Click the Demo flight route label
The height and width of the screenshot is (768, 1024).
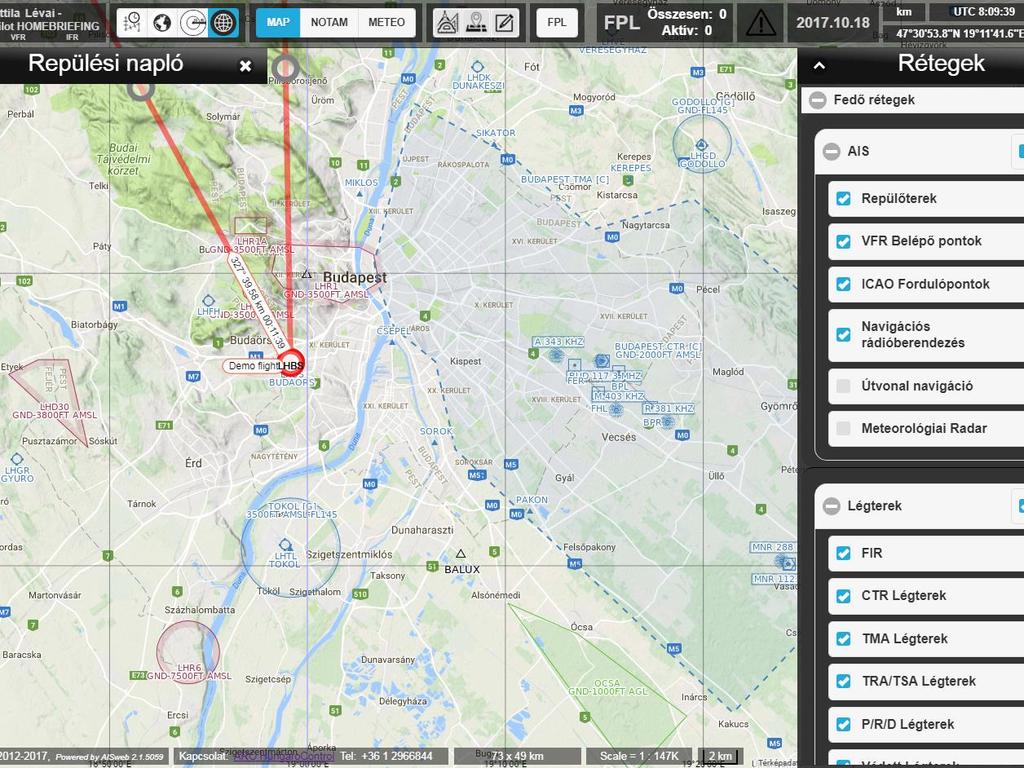253,366
